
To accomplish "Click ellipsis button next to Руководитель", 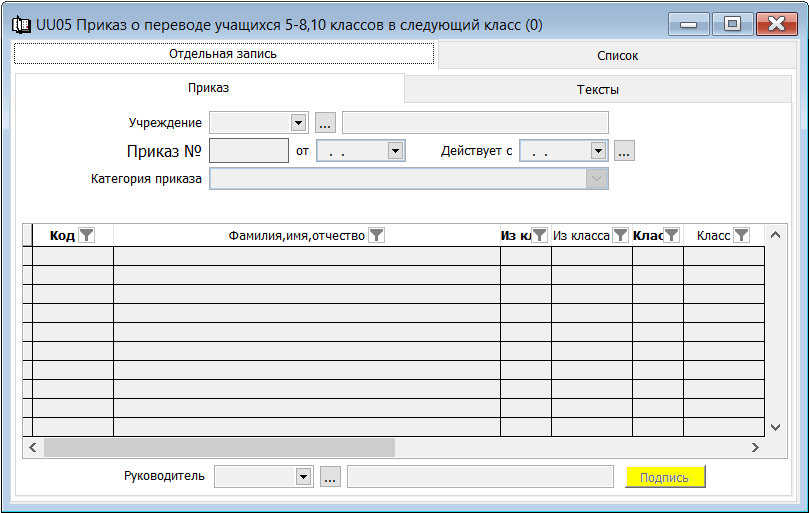I will (x=331, y=477).
